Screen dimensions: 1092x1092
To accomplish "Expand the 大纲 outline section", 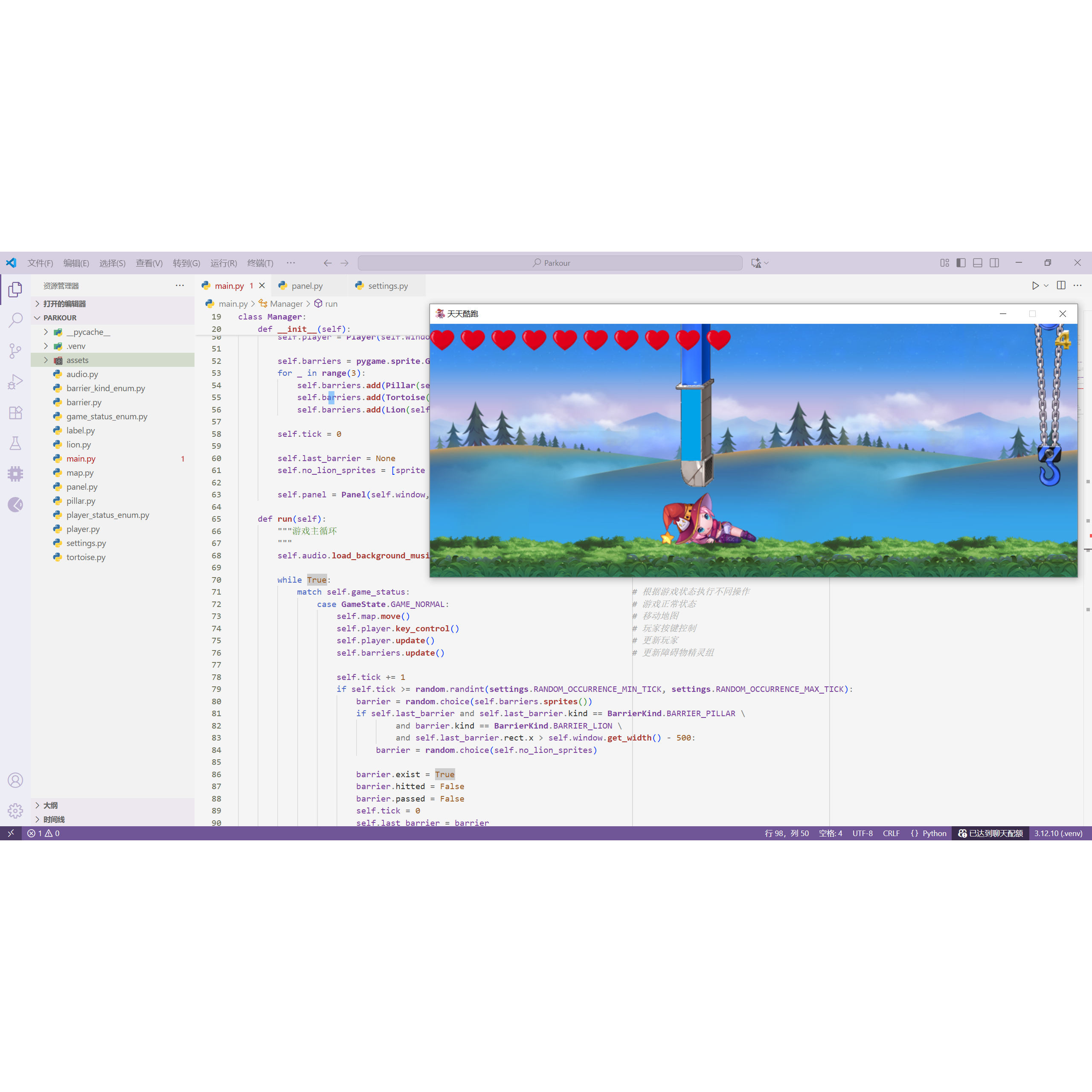I will (x=50, y=805).
